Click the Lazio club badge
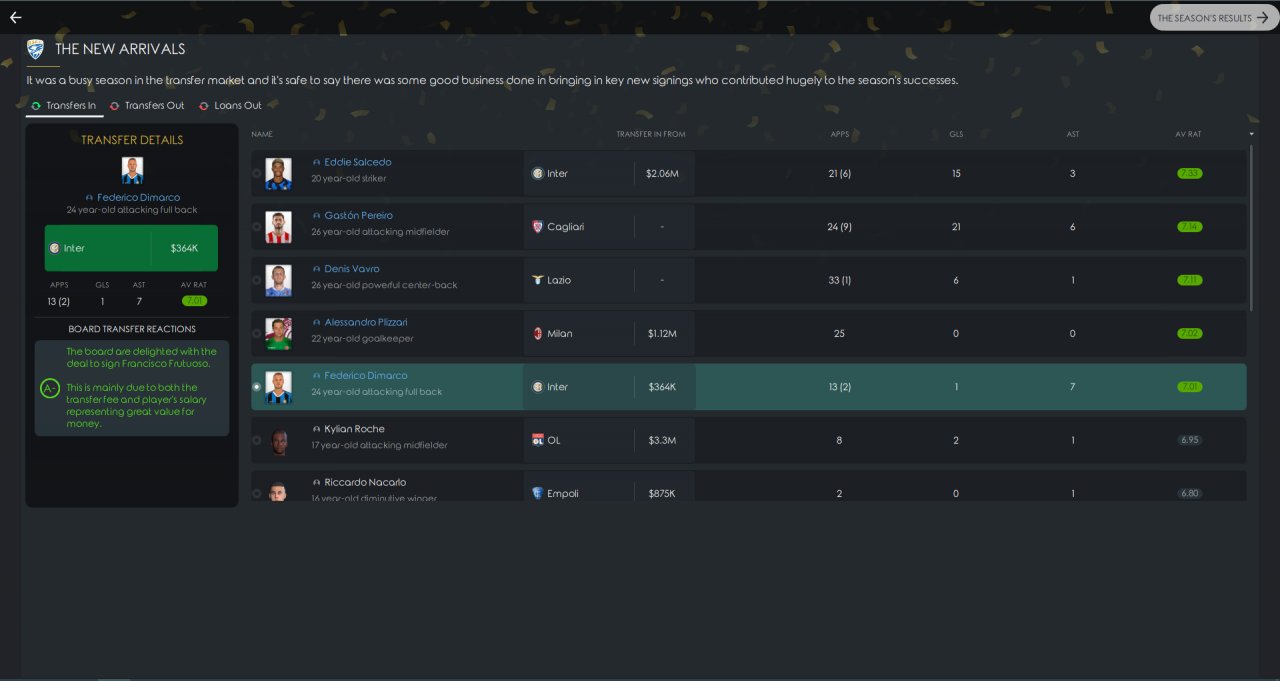This screenshot has height=681, width=1280. pos(538,280)
